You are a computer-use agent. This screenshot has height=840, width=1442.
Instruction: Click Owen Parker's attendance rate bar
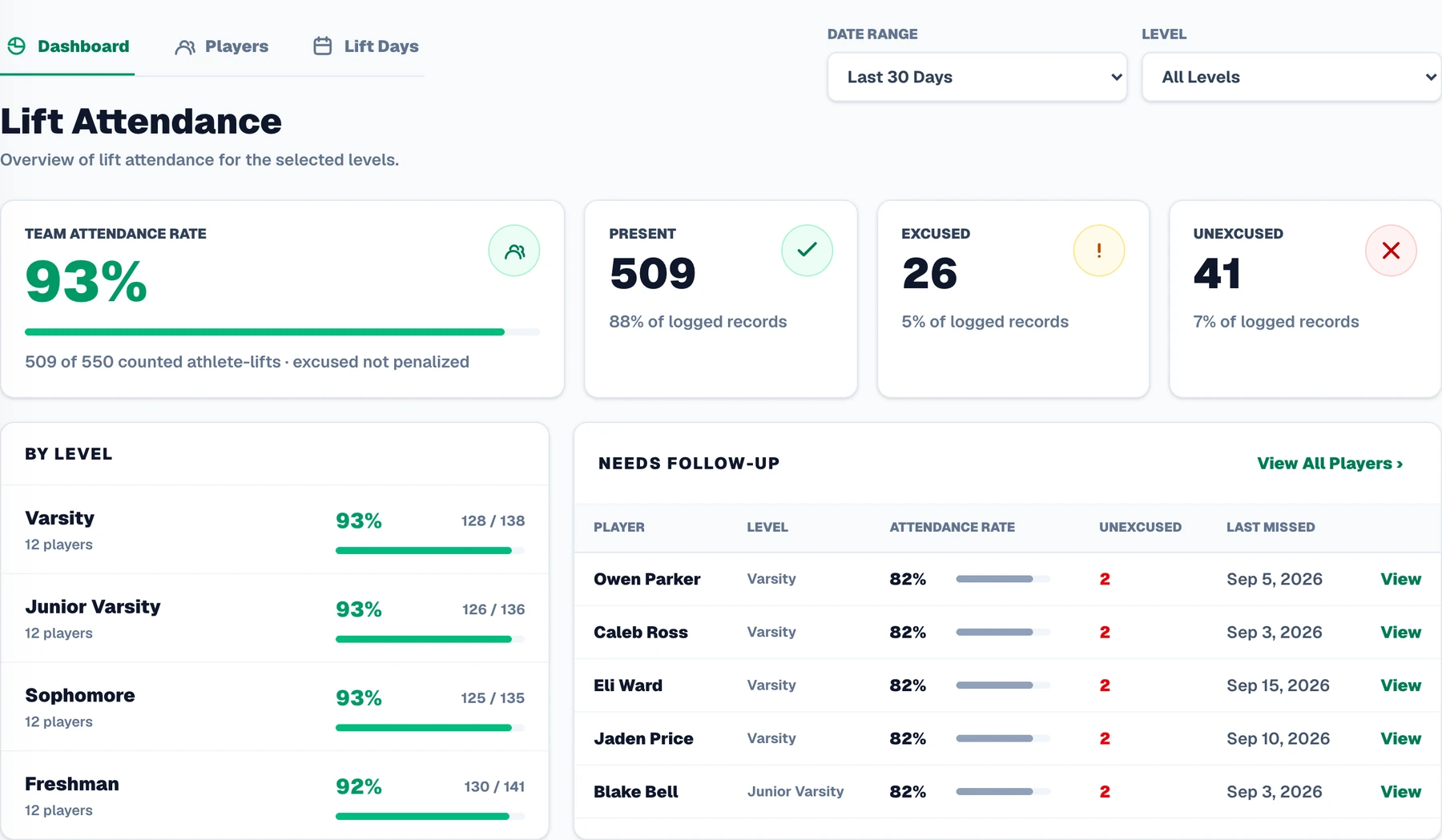(1003, 579)
